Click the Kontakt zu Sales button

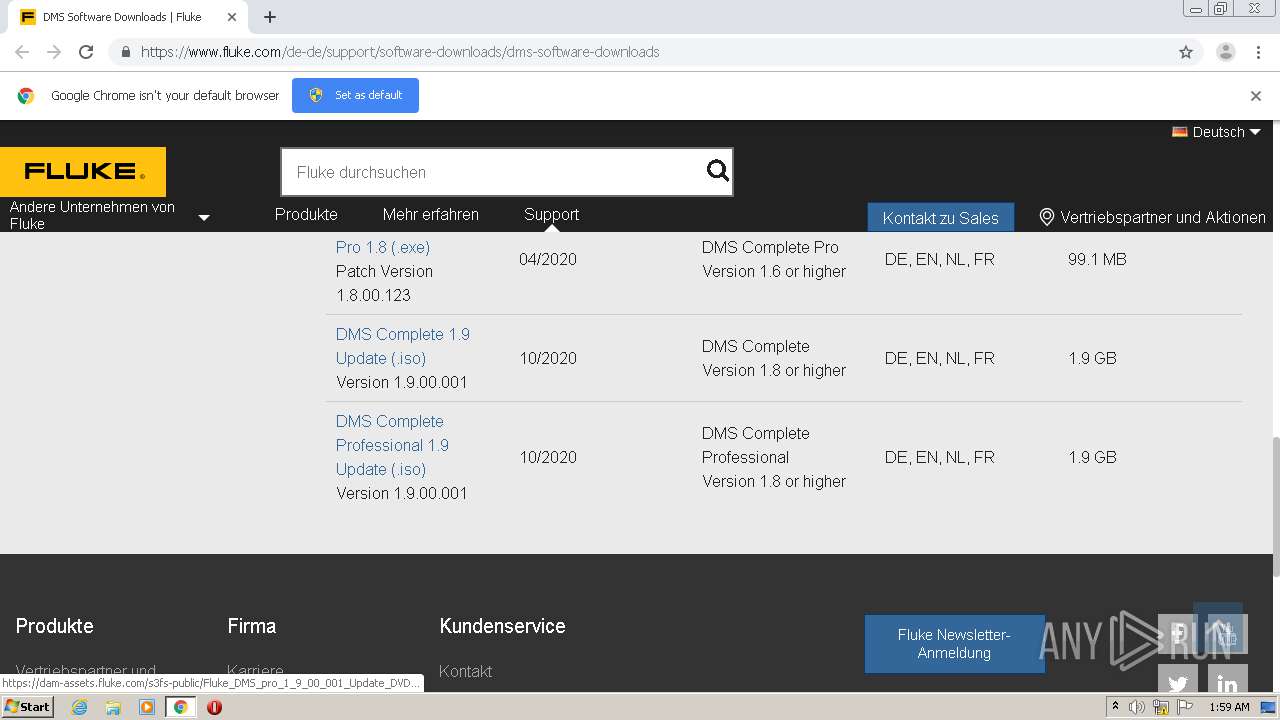tap(940, 218)
